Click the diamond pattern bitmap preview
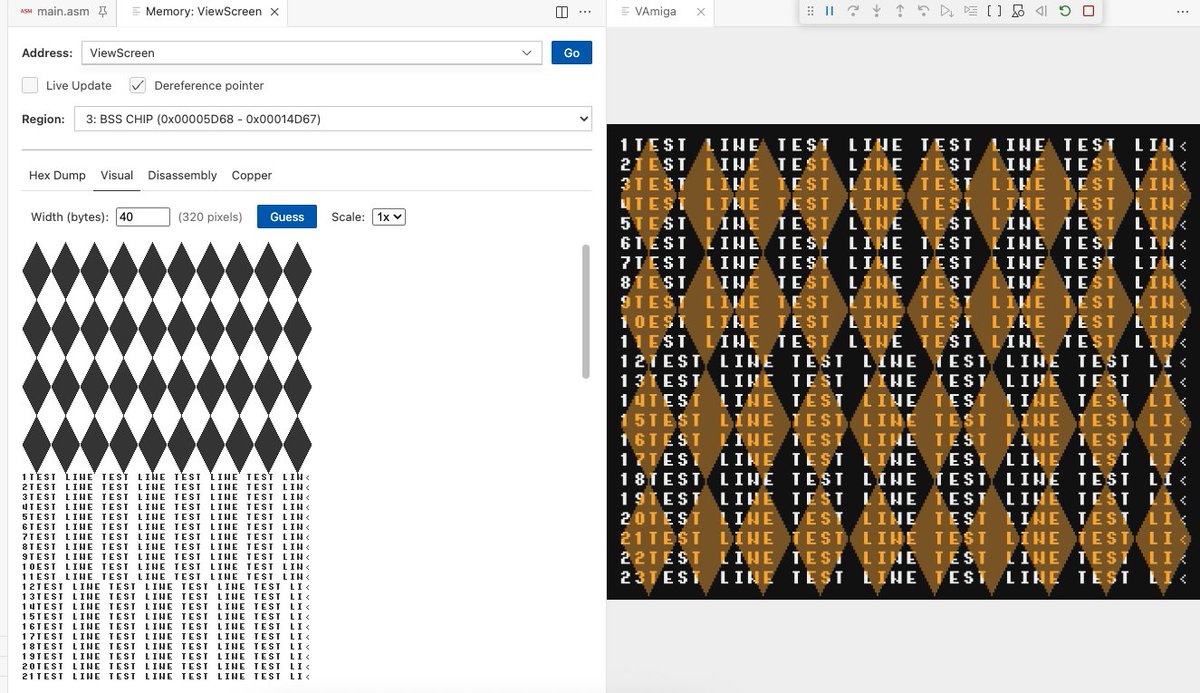Screen dimensions: 1200x693 coord(167,356)
